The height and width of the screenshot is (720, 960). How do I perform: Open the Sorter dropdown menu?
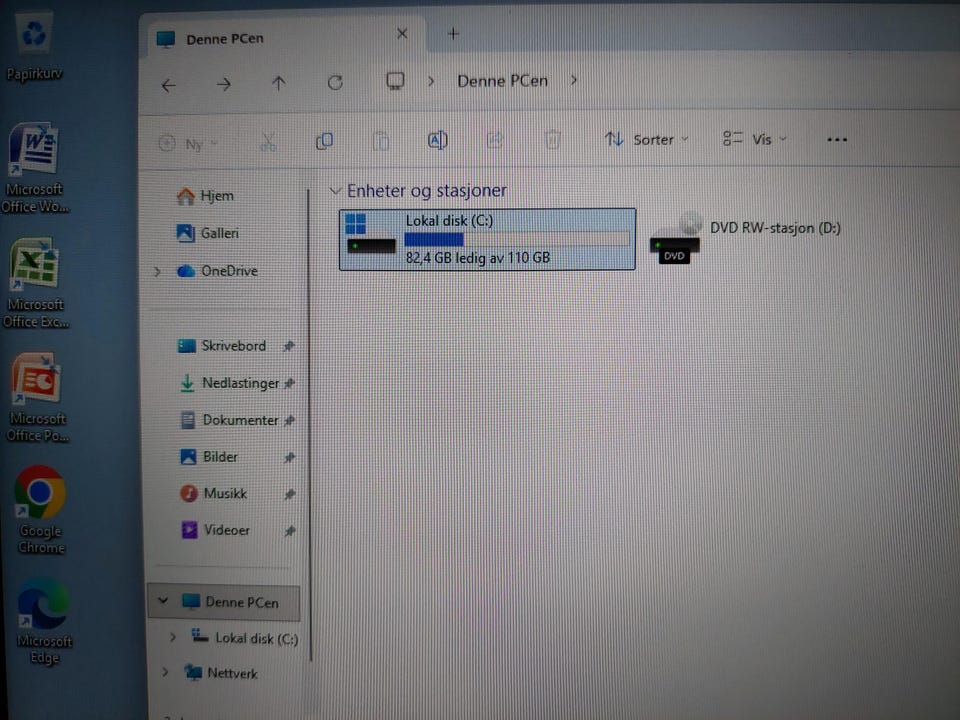click(x=647, y=140)
